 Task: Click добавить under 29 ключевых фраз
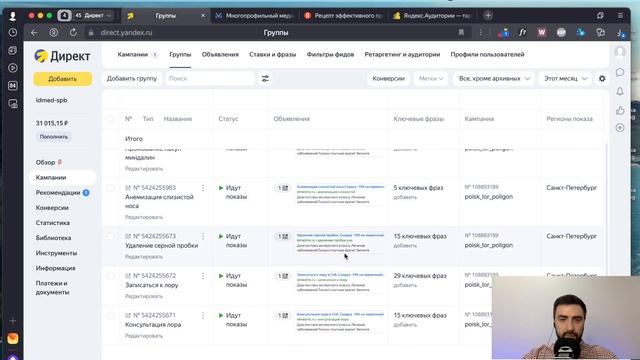pyautogui.click(x=405, y=285)
